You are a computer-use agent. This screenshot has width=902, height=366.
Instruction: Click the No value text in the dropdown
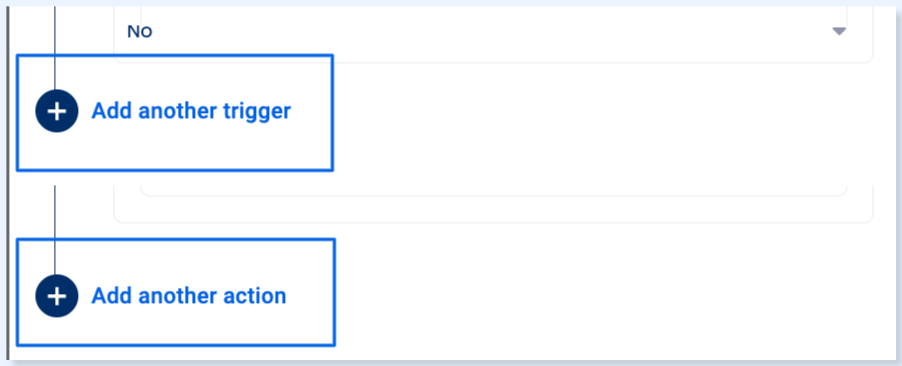click(140, 32)
